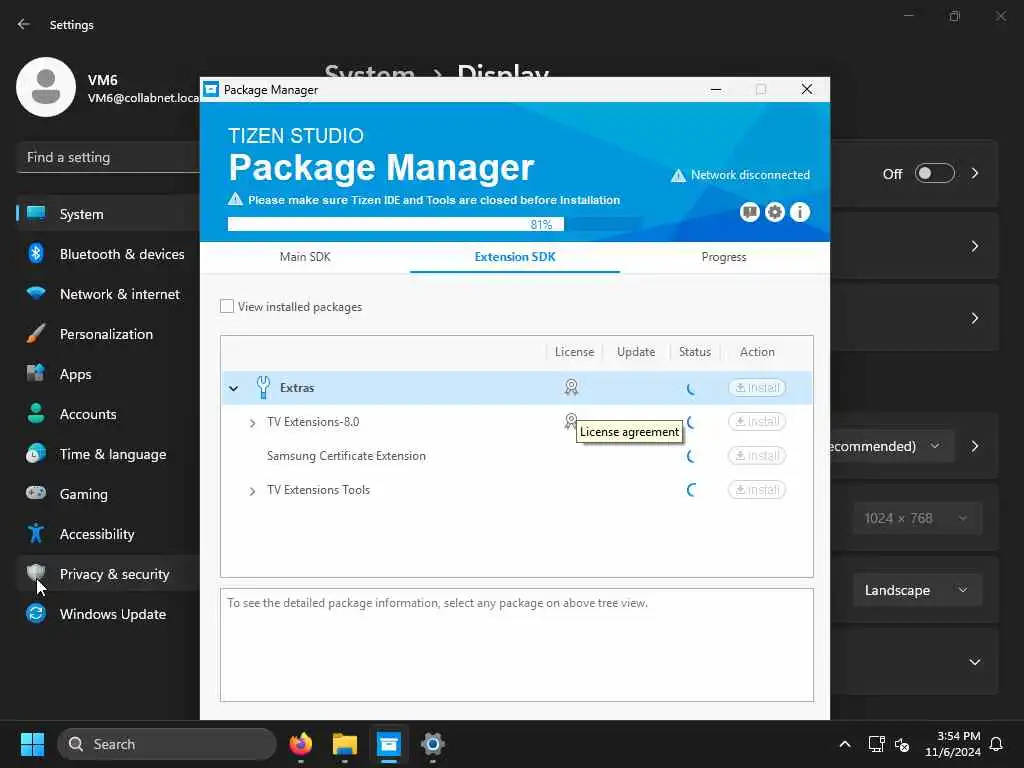Image resolution: width=1024 pixels, height=768 pixels.
Task: Open Network & internet settings
Action: pos(108,294)
